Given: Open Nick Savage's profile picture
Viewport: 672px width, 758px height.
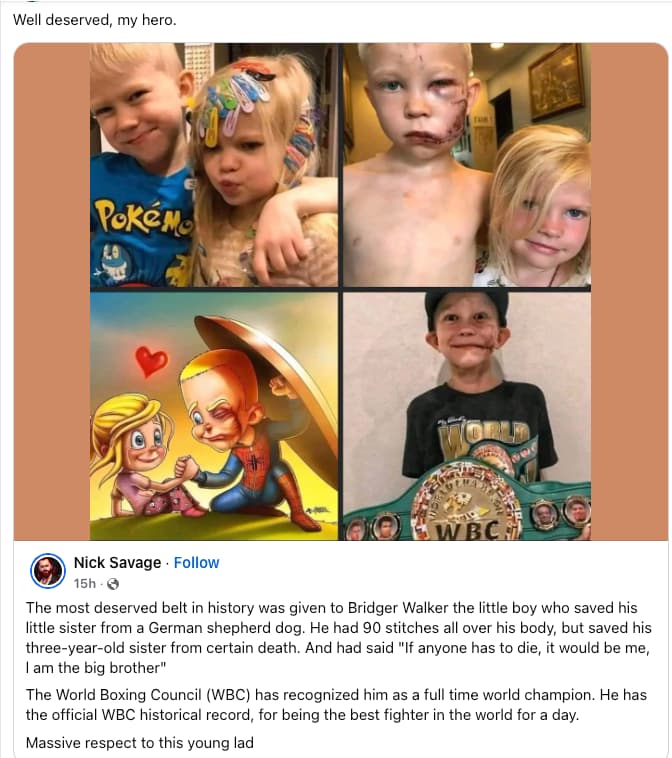Looking at the screenshot, I should (48, 570).
